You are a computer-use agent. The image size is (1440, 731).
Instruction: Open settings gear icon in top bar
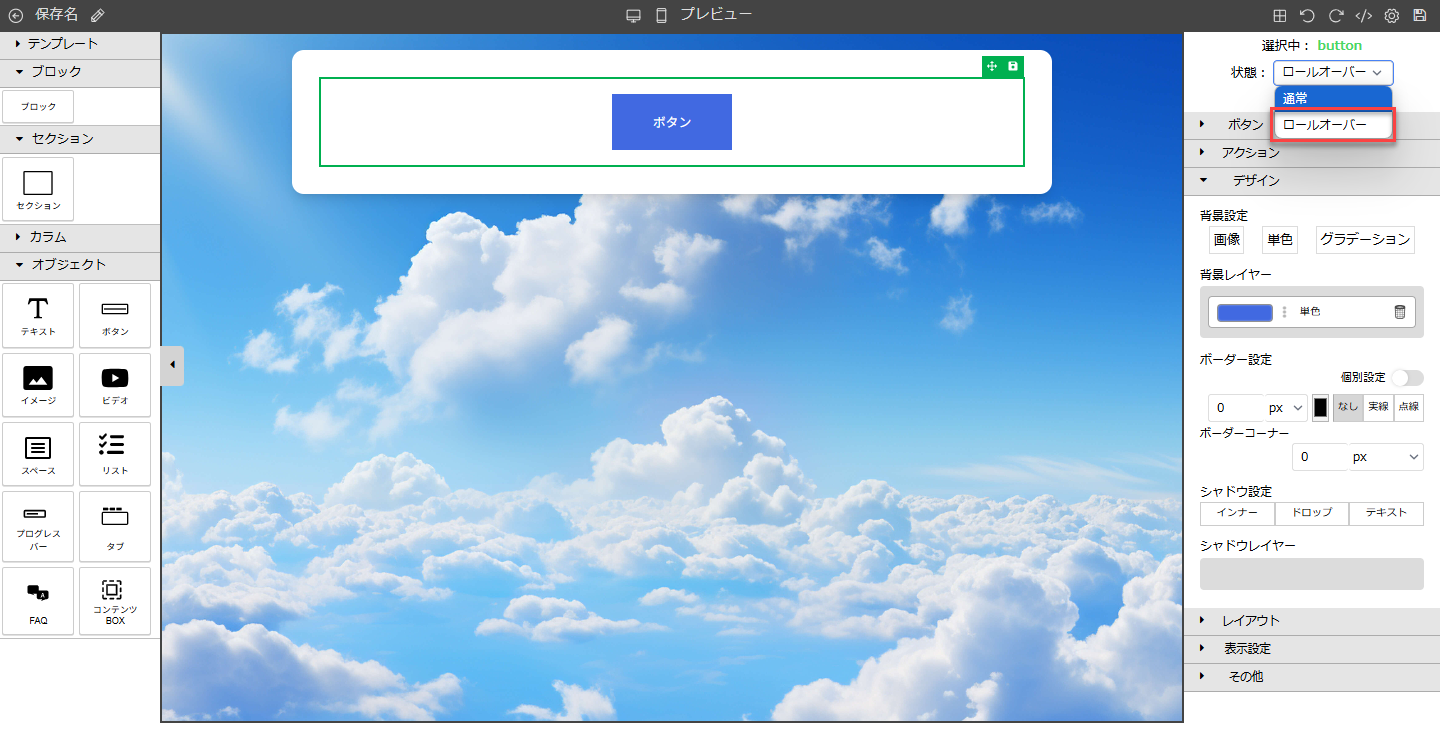coord(1391,16)
